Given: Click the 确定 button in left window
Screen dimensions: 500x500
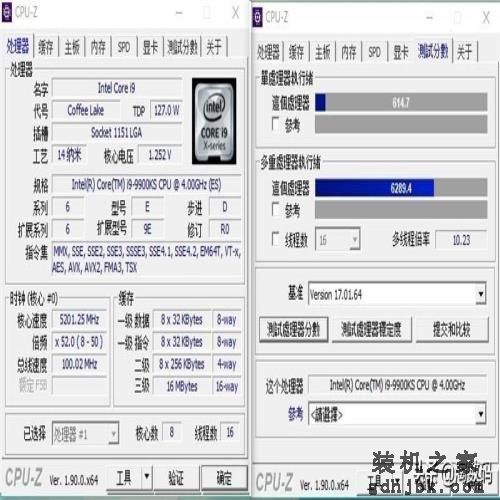Looking at the screenshot, I should pos(225,477).
